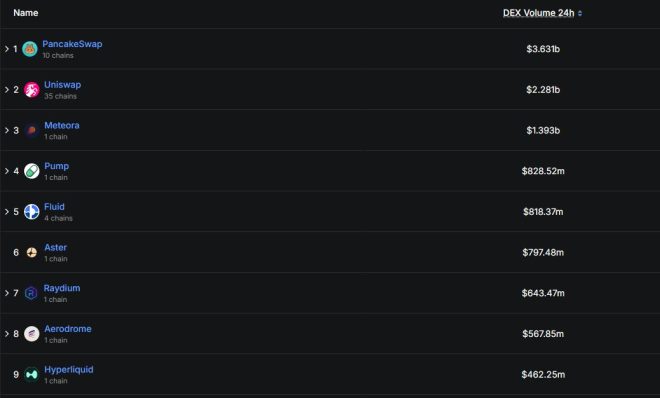Click the blue Fluid logo icon
The width and height of the screenshot is (660, 398).
pyautogui.click(x=32, y=212)
